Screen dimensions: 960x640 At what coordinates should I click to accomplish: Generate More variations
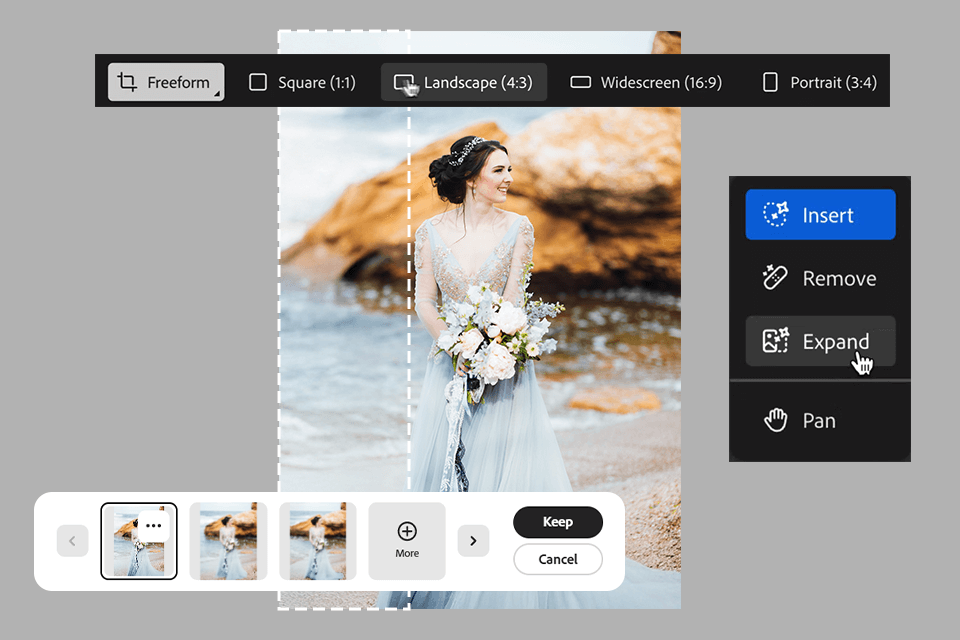[x=407, y=541]
